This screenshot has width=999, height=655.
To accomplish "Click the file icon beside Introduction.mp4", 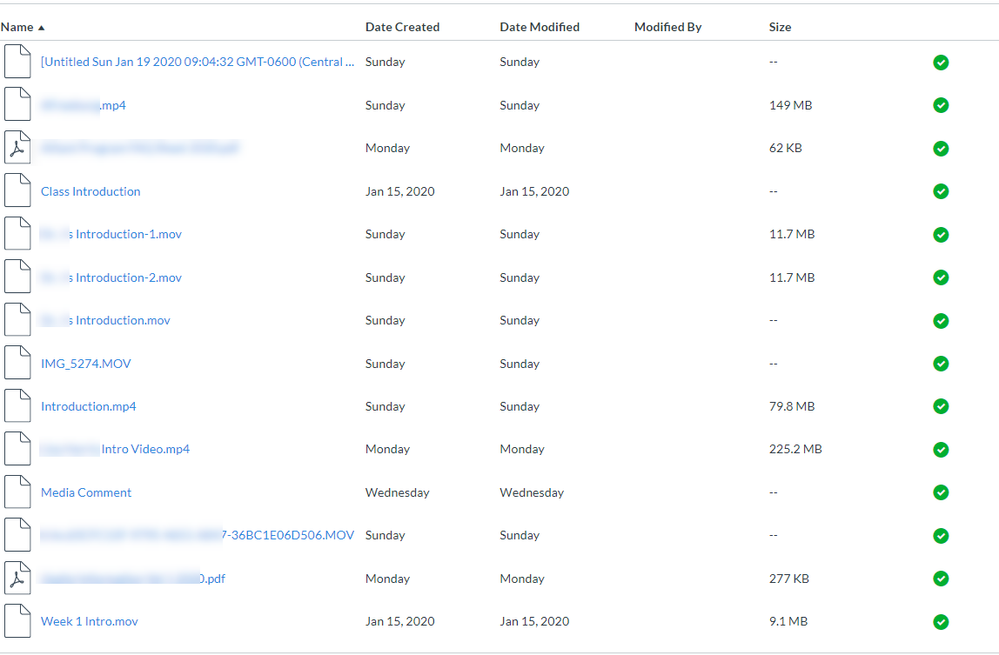I will (17, 406).
